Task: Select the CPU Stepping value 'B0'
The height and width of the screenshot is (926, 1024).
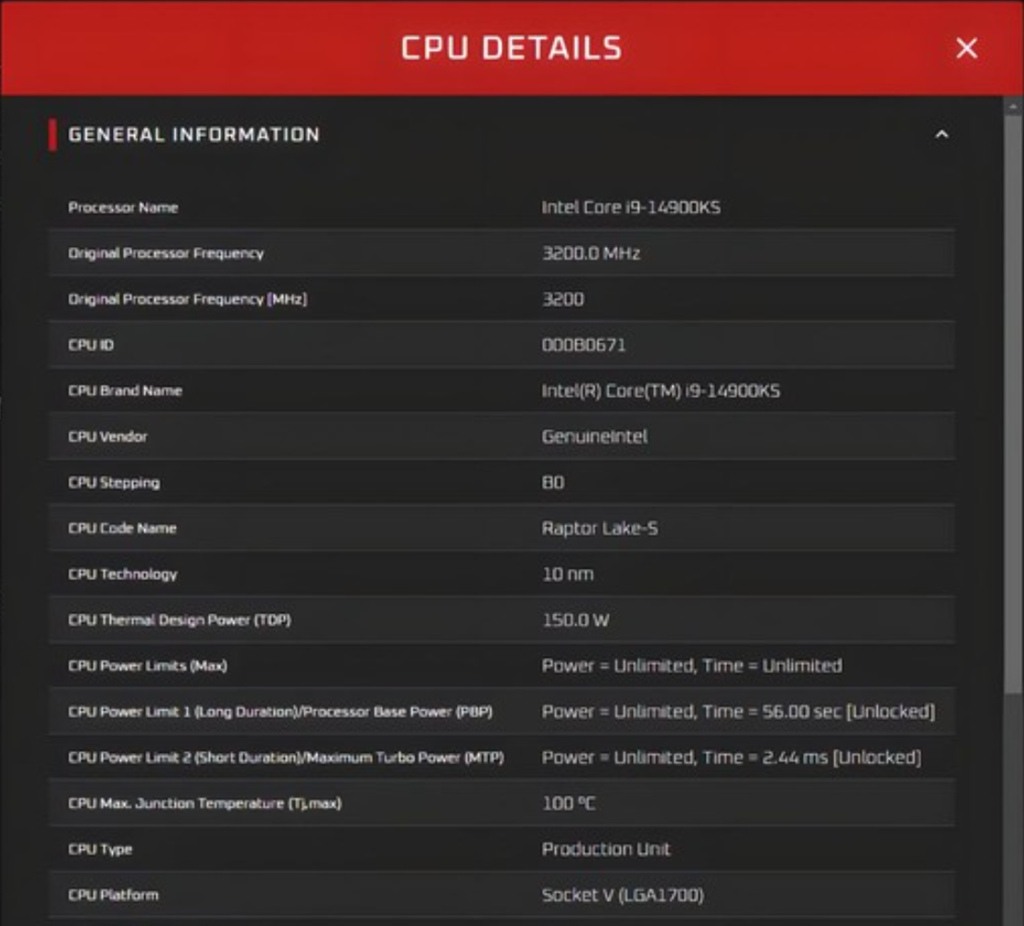Action: (553, 483)
